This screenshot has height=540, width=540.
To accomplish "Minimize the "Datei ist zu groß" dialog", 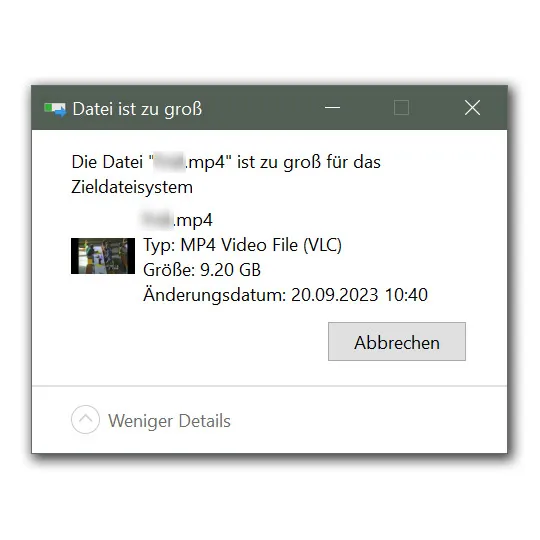I will [x=332, y=108].
